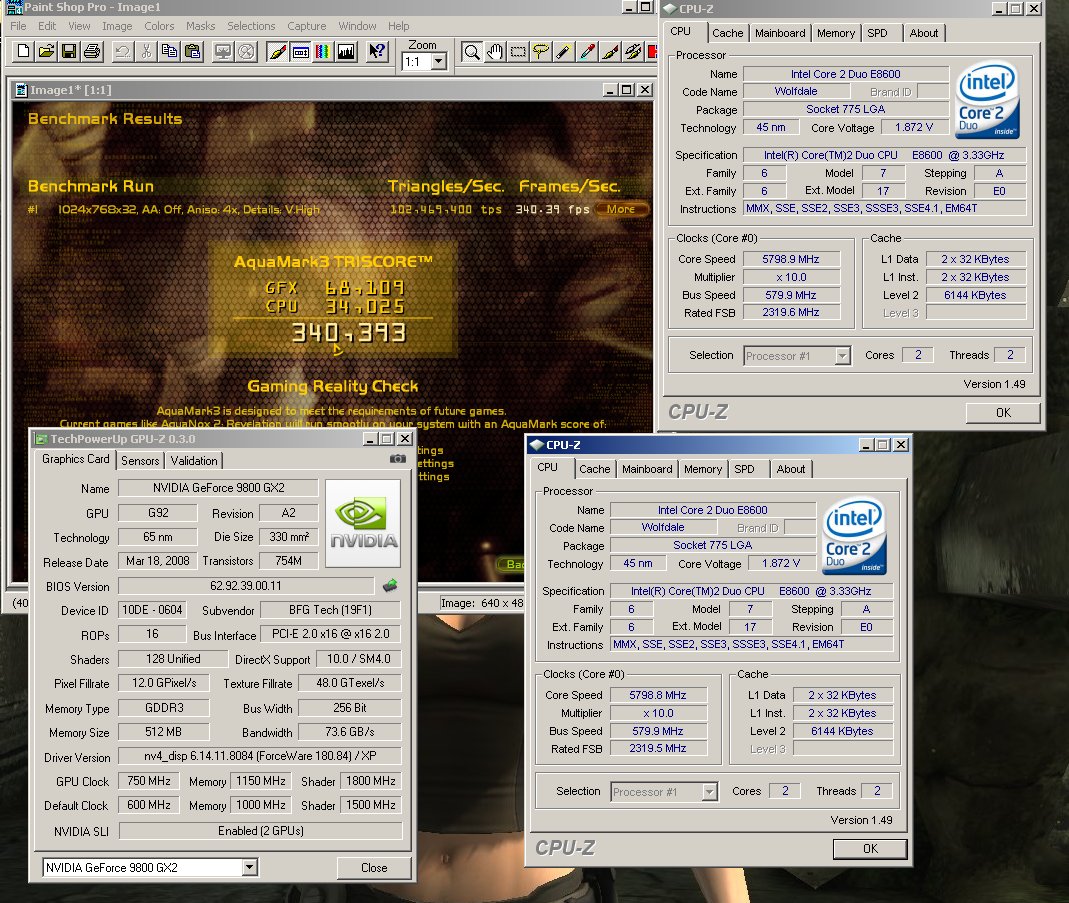Click the New image icon in Paint Shop Pro

[23, 51]
